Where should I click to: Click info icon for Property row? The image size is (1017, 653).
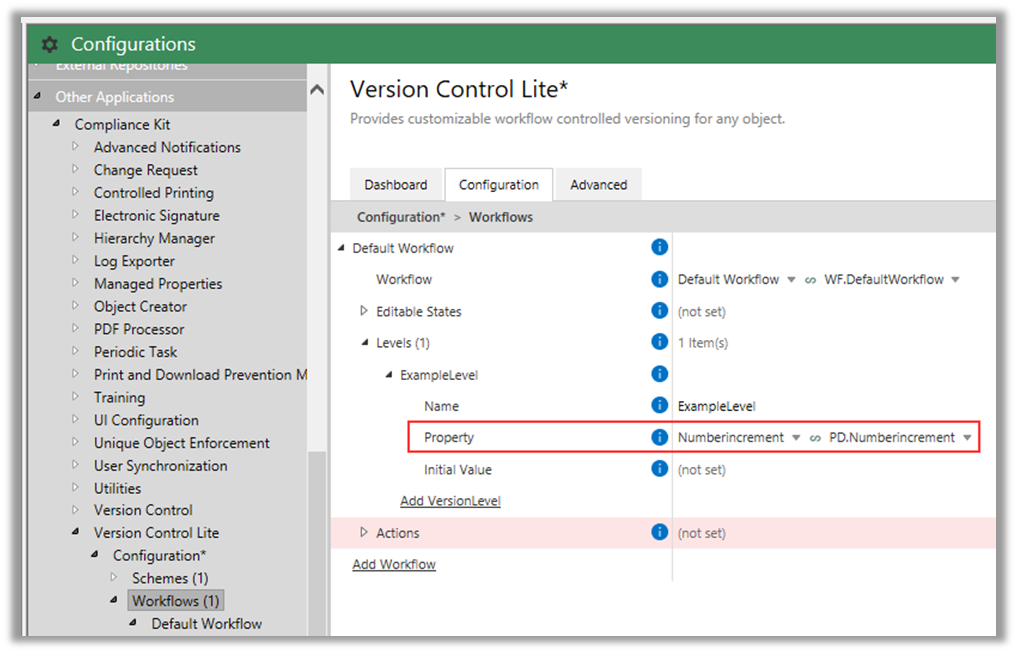point(659,437)
